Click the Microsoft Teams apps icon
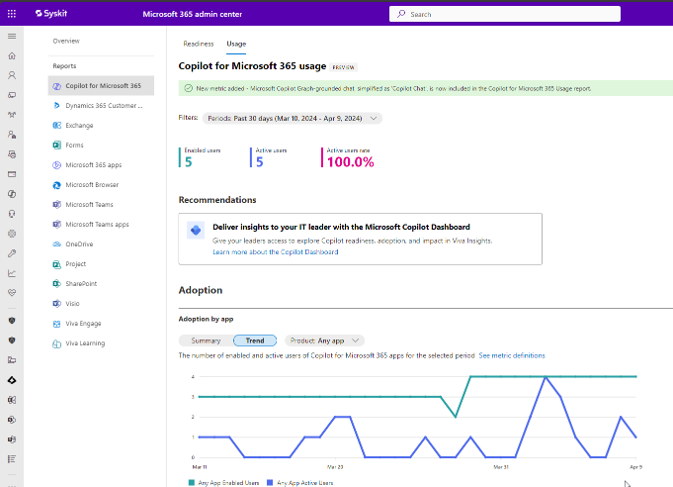 tap(57, 224)
